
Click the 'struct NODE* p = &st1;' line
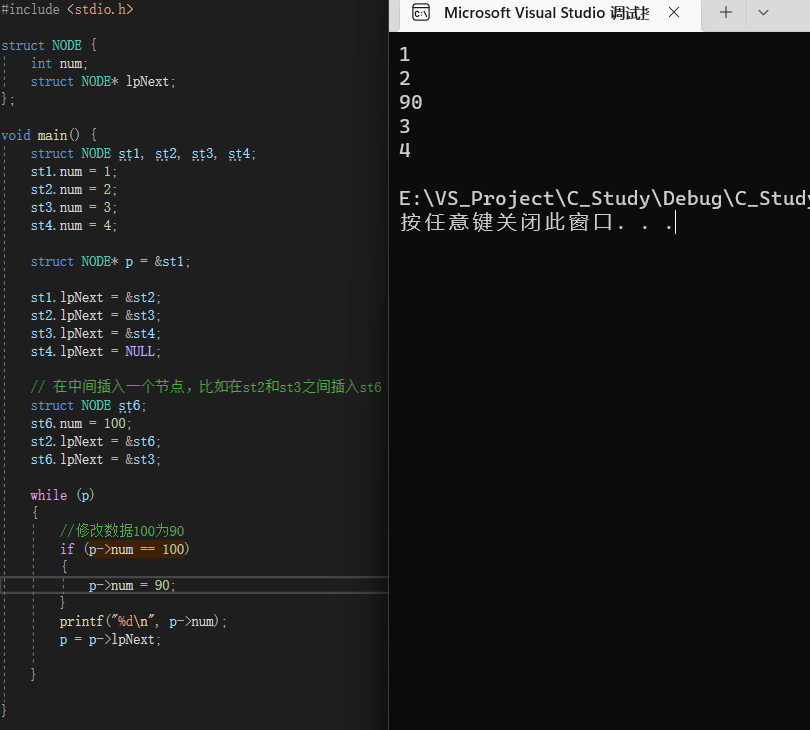[110, 261]
